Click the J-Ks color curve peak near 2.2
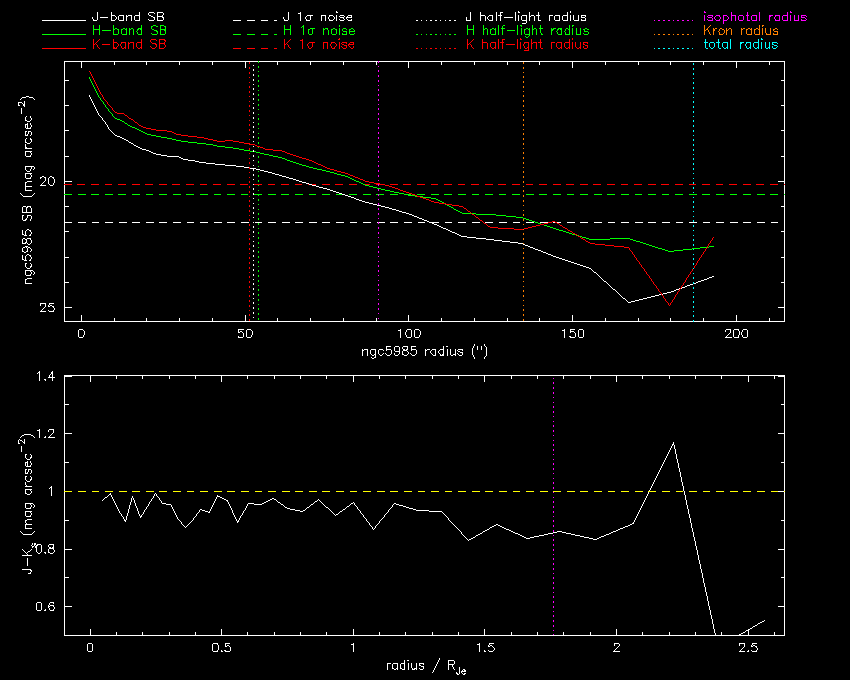The image size is (850, 680). tap(674, 443)
